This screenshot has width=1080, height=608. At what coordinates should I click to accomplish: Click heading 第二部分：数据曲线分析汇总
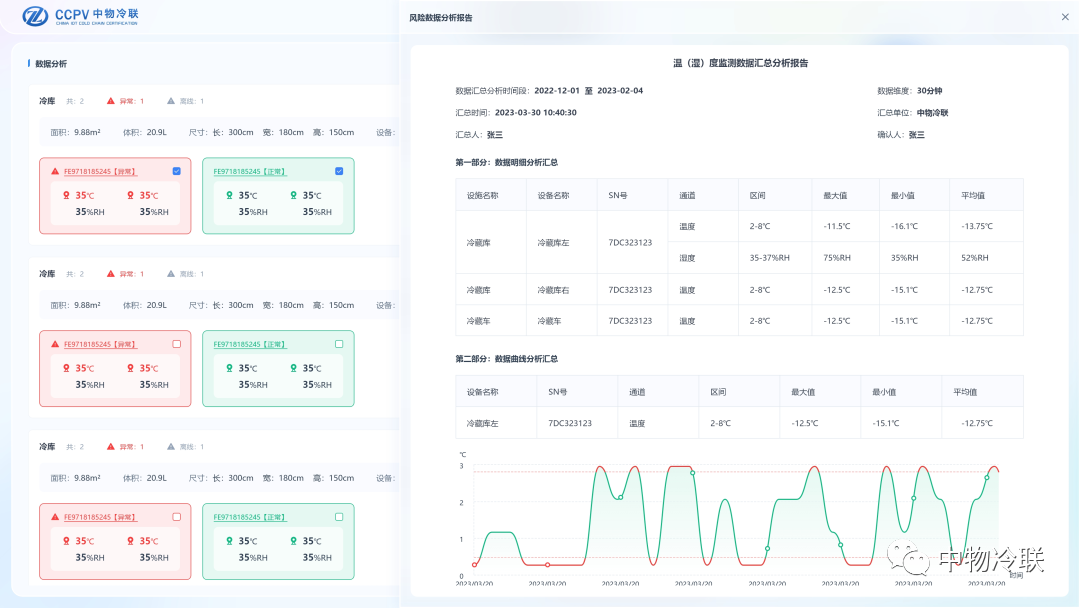[506, 359]
